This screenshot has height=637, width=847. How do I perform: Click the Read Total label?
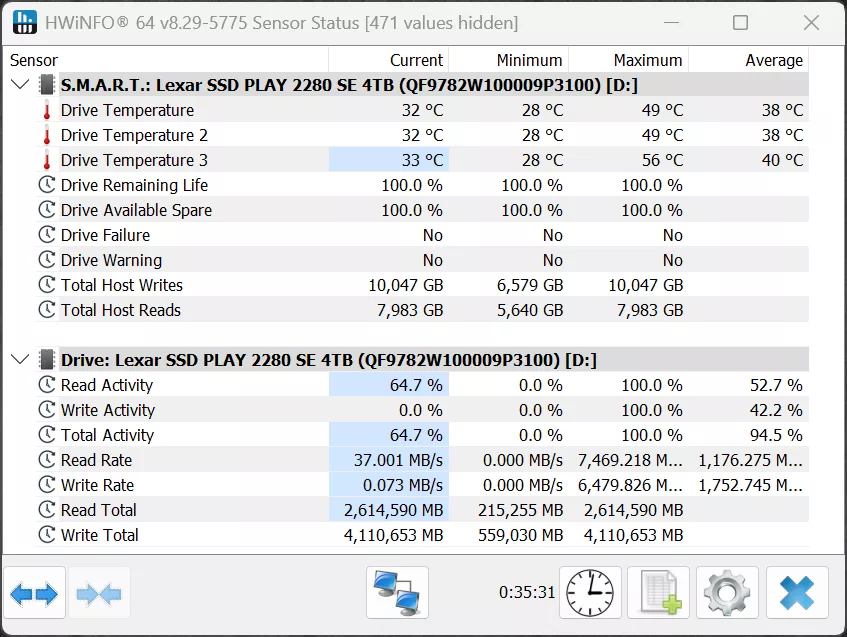(x=98, y=510)
